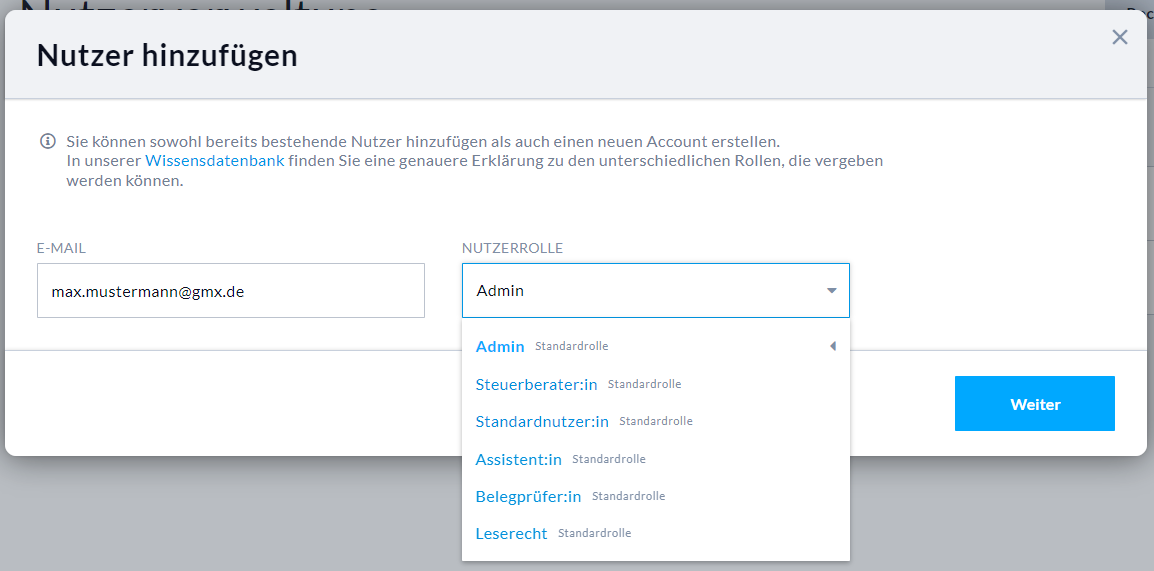Click the Standardrolle tag next to Leserecht

594,533
